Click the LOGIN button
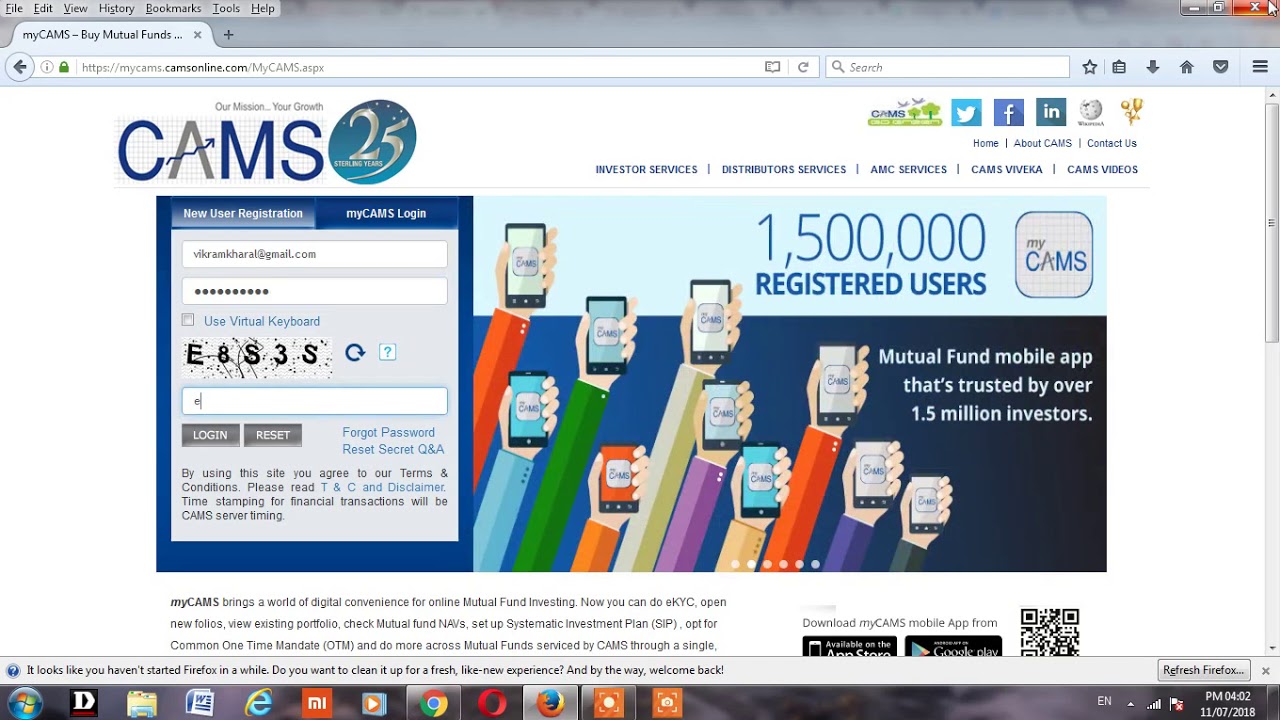The width and height of the screenshot is (1280, 720). (x=210, y=435)
